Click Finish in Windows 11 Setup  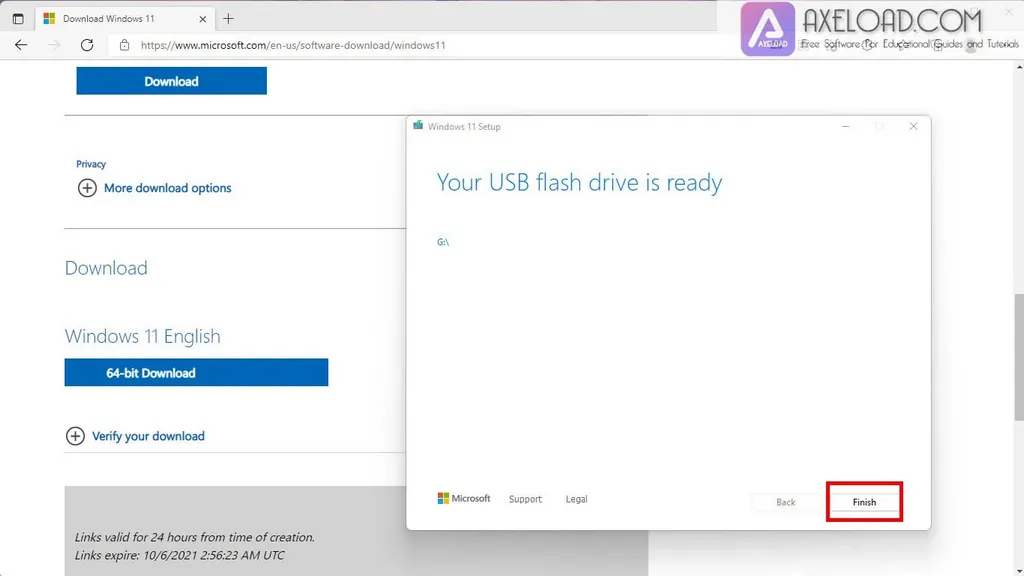point(864,502)
